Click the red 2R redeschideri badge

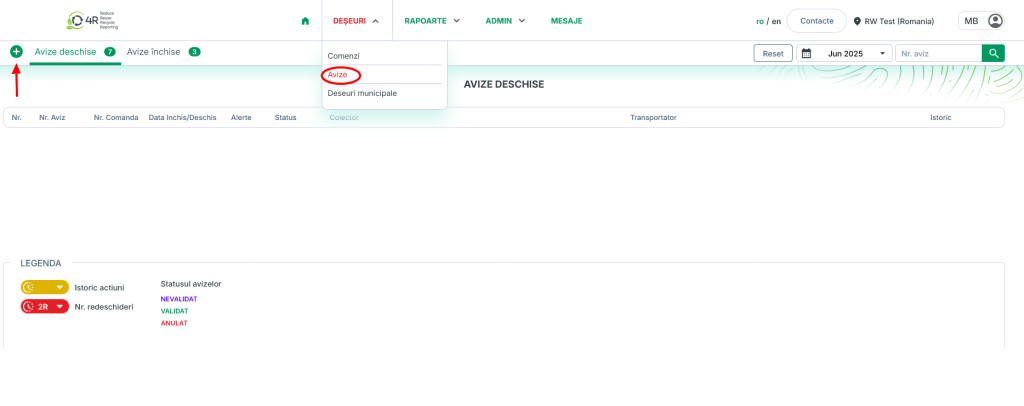click(45, 307)
